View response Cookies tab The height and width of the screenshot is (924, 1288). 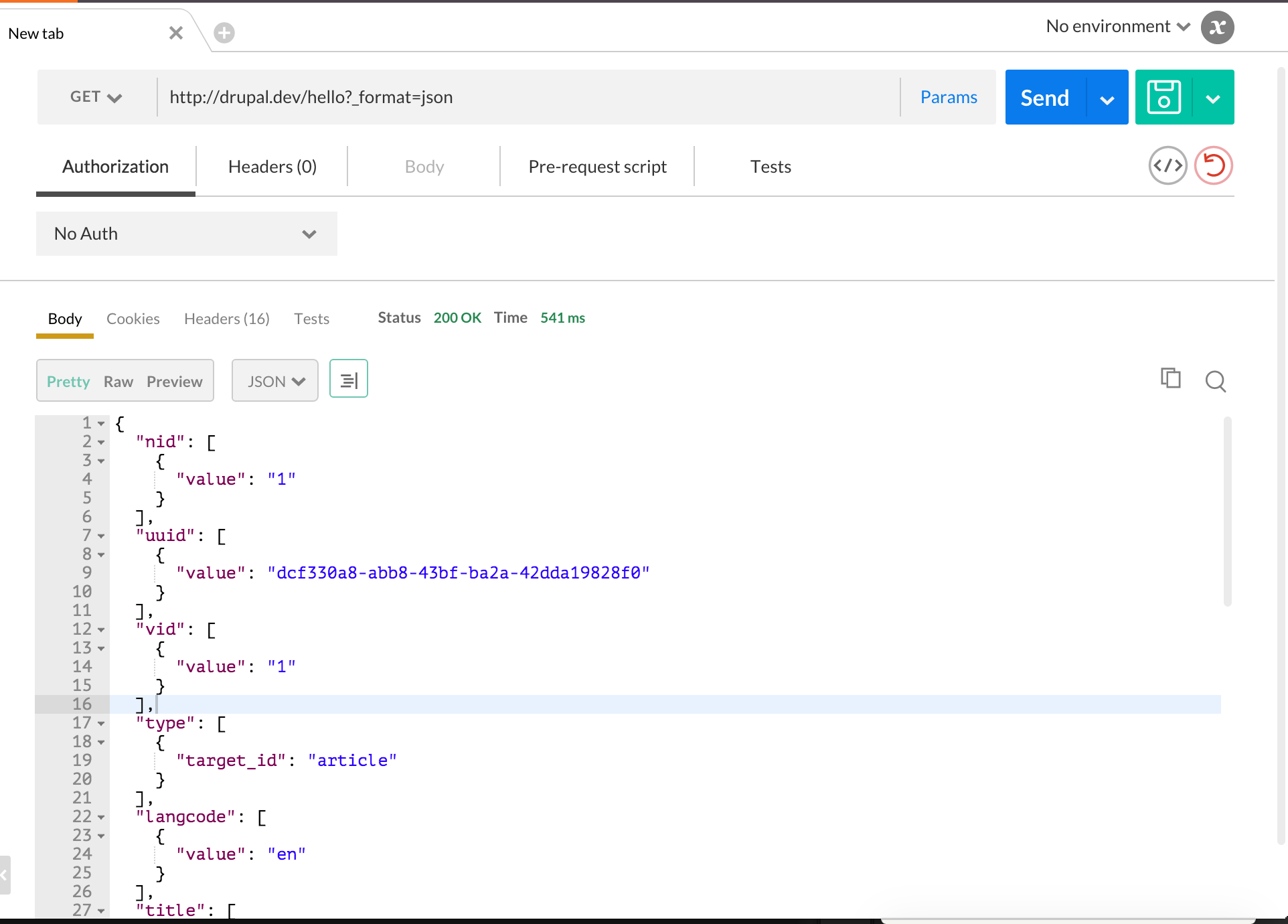[133, 319]
